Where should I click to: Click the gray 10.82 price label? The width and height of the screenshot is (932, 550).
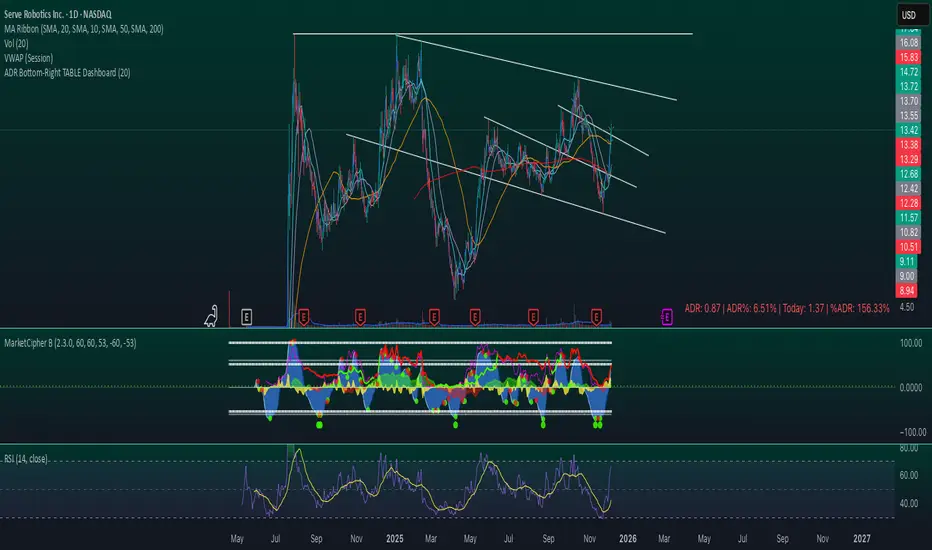pyautogui.click(x=908, y=232)
